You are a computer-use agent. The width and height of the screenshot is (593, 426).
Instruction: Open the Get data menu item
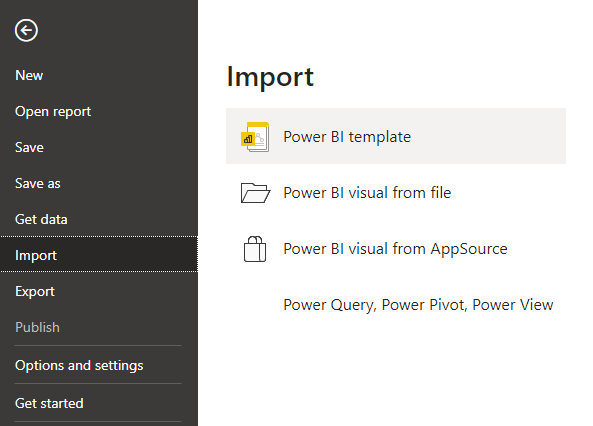click(x=41, y=219)
